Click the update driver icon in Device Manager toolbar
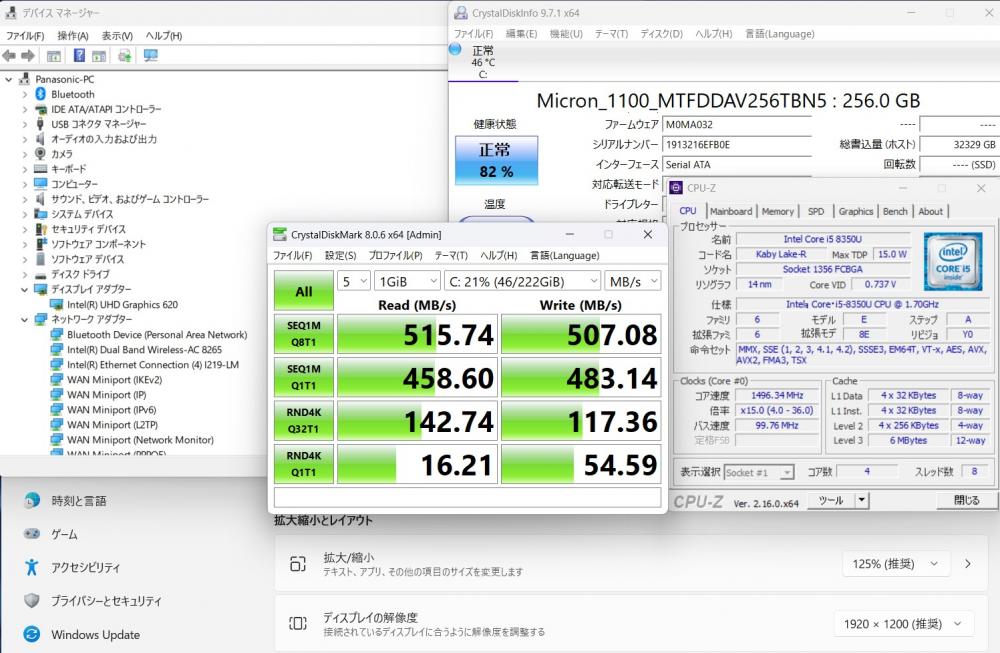The height and width of the screenshot is (653, 1000). 124,56
